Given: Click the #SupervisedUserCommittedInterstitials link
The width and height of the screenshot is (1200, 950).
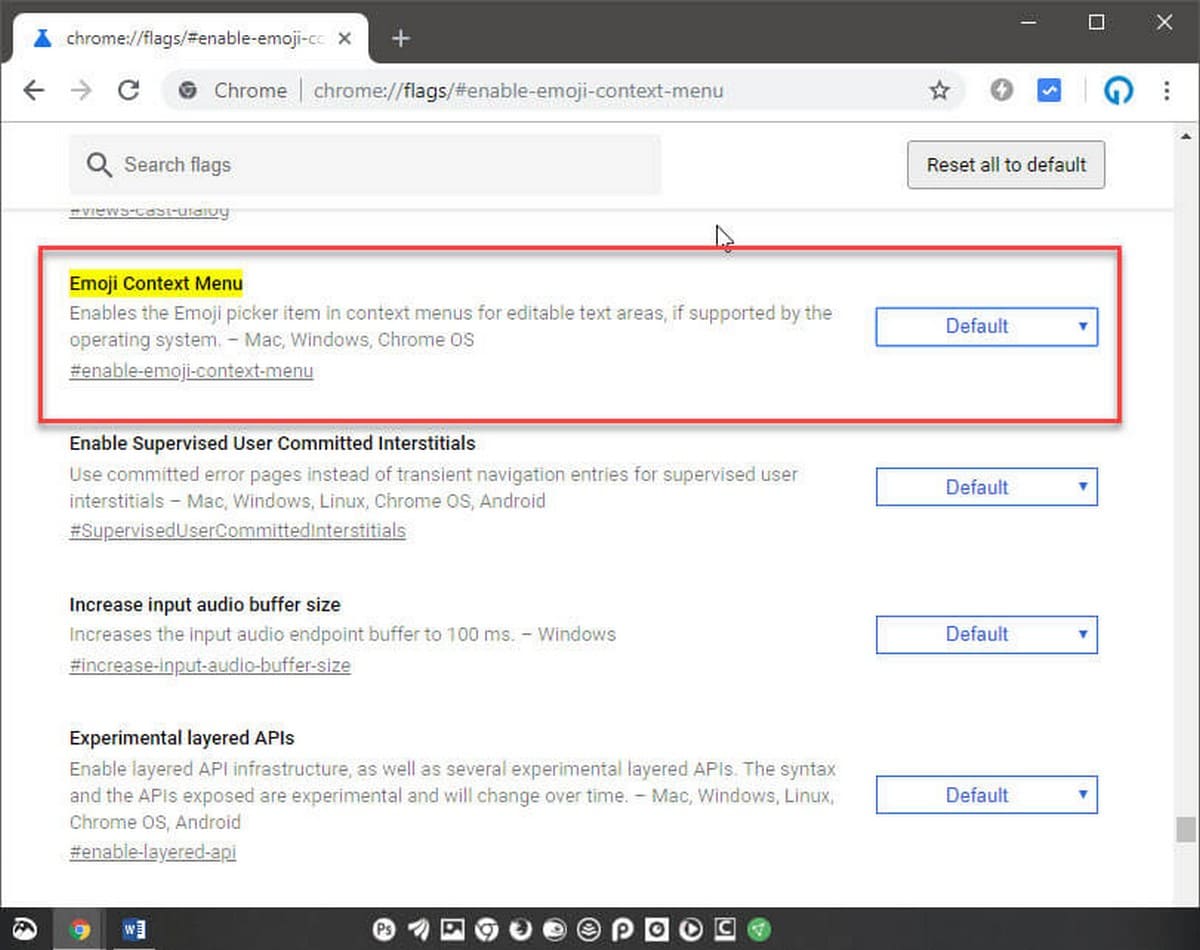Looking at the screenshot, I should coord(237,531).
